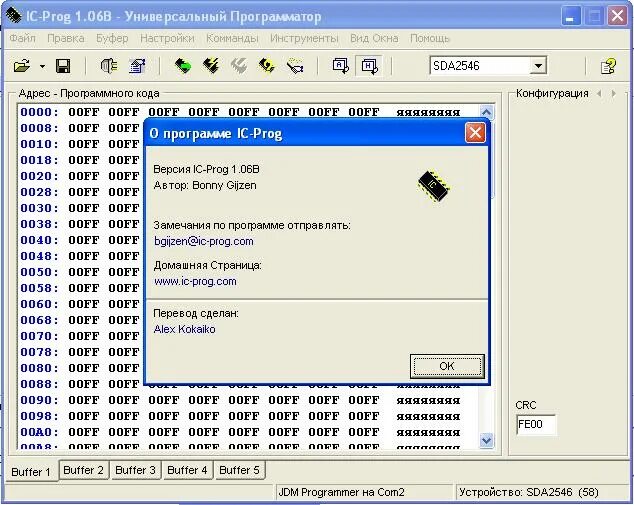Open hardware settings chip icon
Screen dimensions: 634x505
(109, 66)
